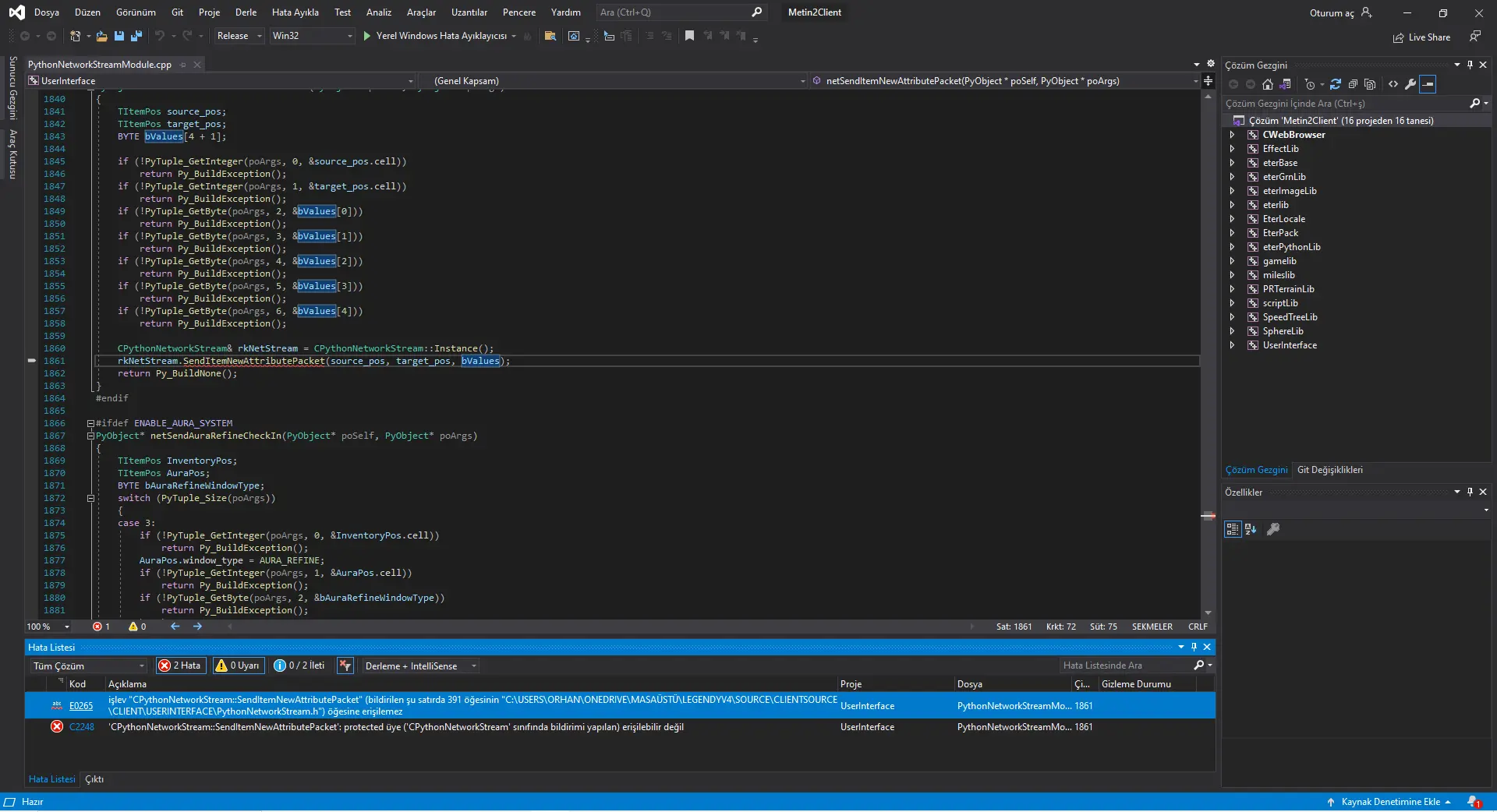The width and height of the screenshot is (1497, 812).
Task: Go to next issue arrow below editor
Action: pos(197,627)
